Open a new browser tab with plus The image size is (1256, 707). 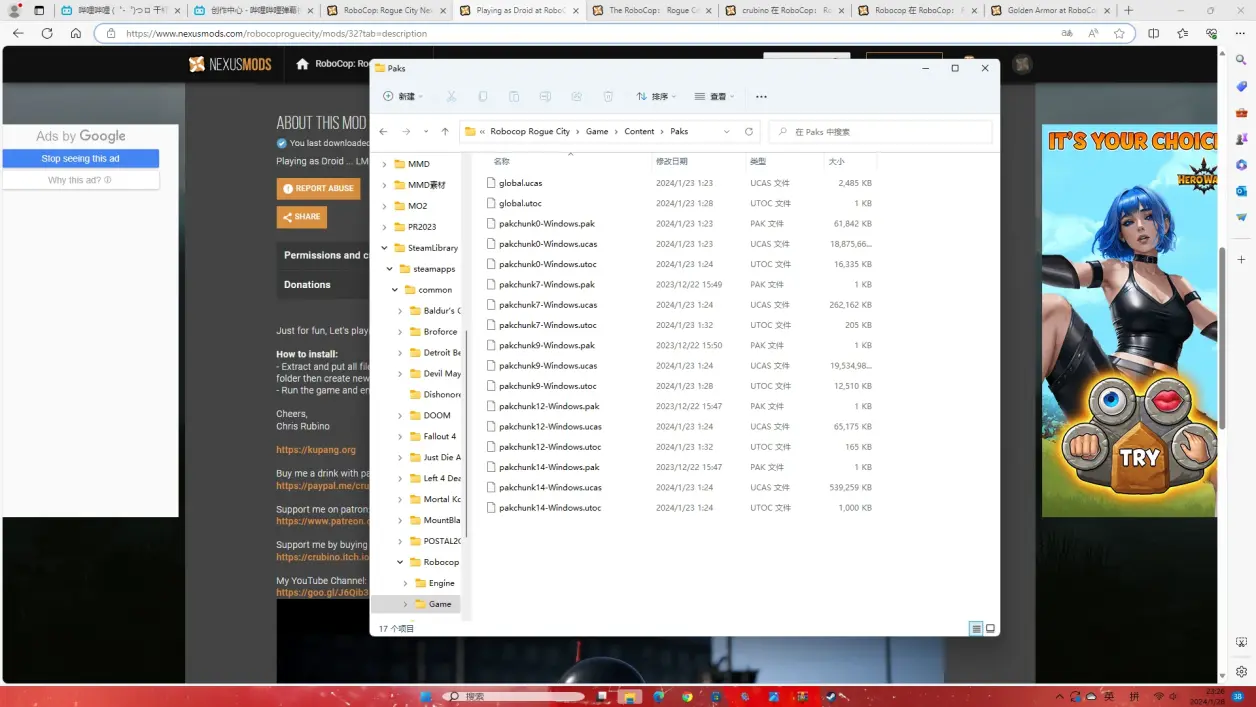tap(1129, 10)
